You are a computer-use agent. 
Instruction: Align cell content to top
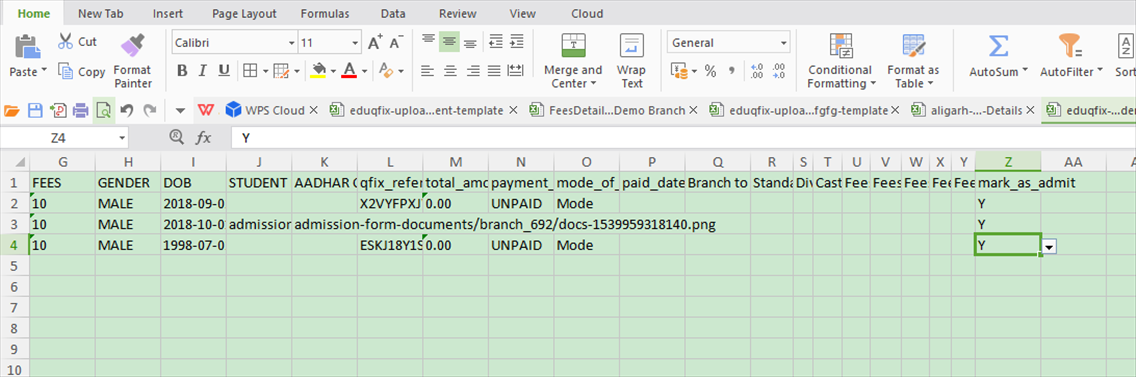click(428, 41)
